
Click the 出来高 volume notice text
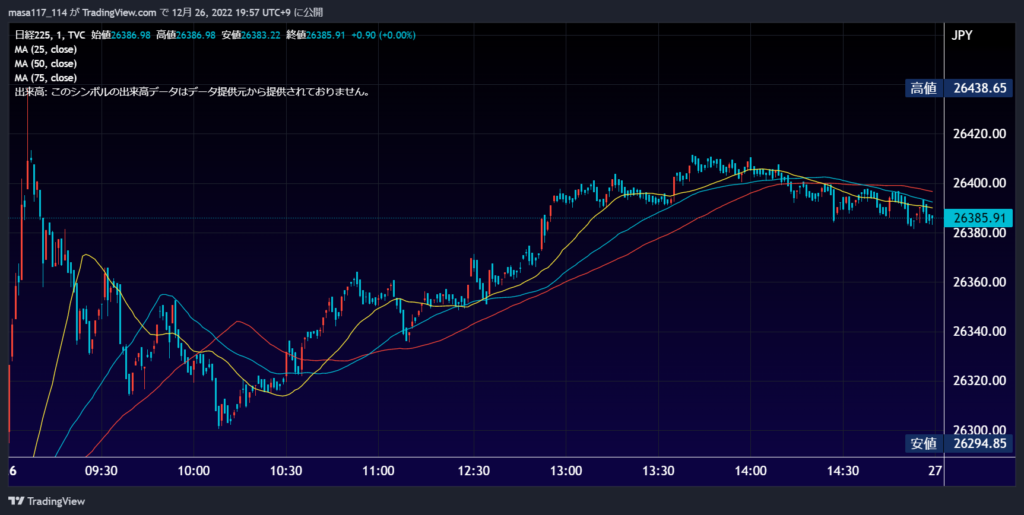pos(193,92)
